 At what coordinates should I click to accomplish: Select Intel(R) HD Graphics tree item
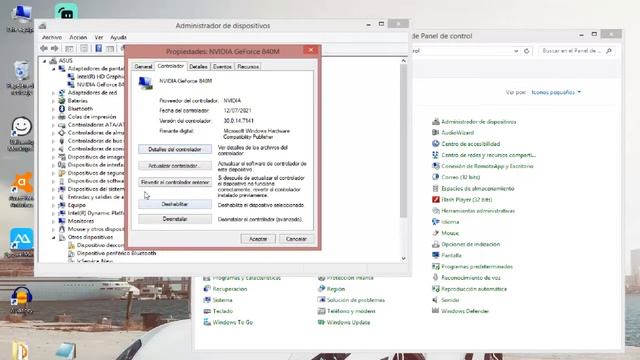(x=100, y=77)
